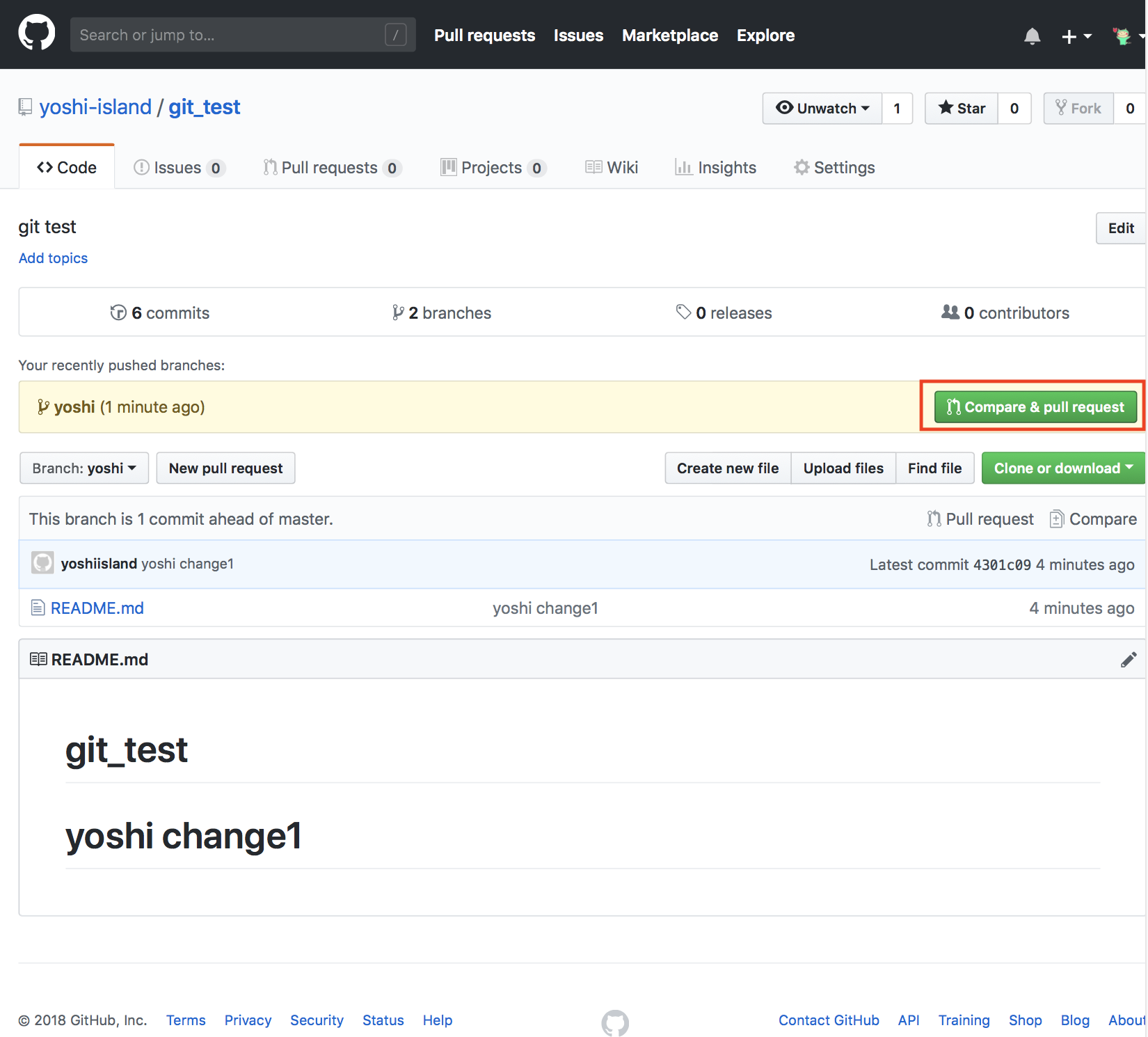The width and height of the screenshot is (1148, 1037).
Task: View the 0 contributors page
Action: click(1005, 313)
